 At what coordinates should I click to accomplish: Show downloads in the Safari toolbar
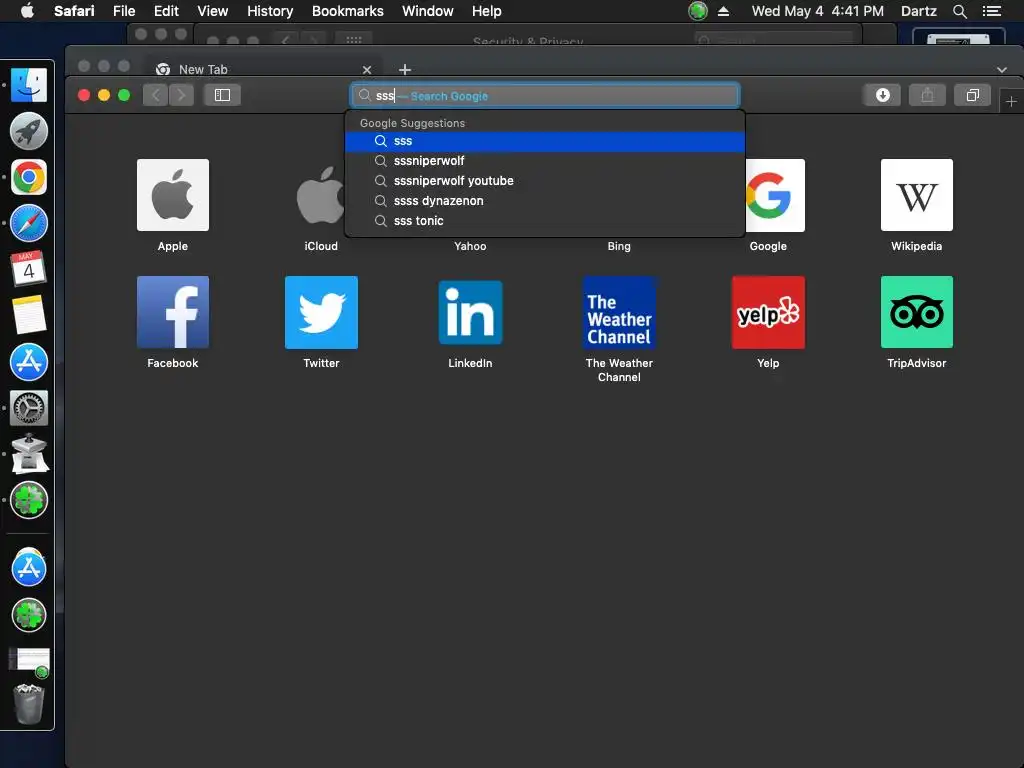pos(882,95)
